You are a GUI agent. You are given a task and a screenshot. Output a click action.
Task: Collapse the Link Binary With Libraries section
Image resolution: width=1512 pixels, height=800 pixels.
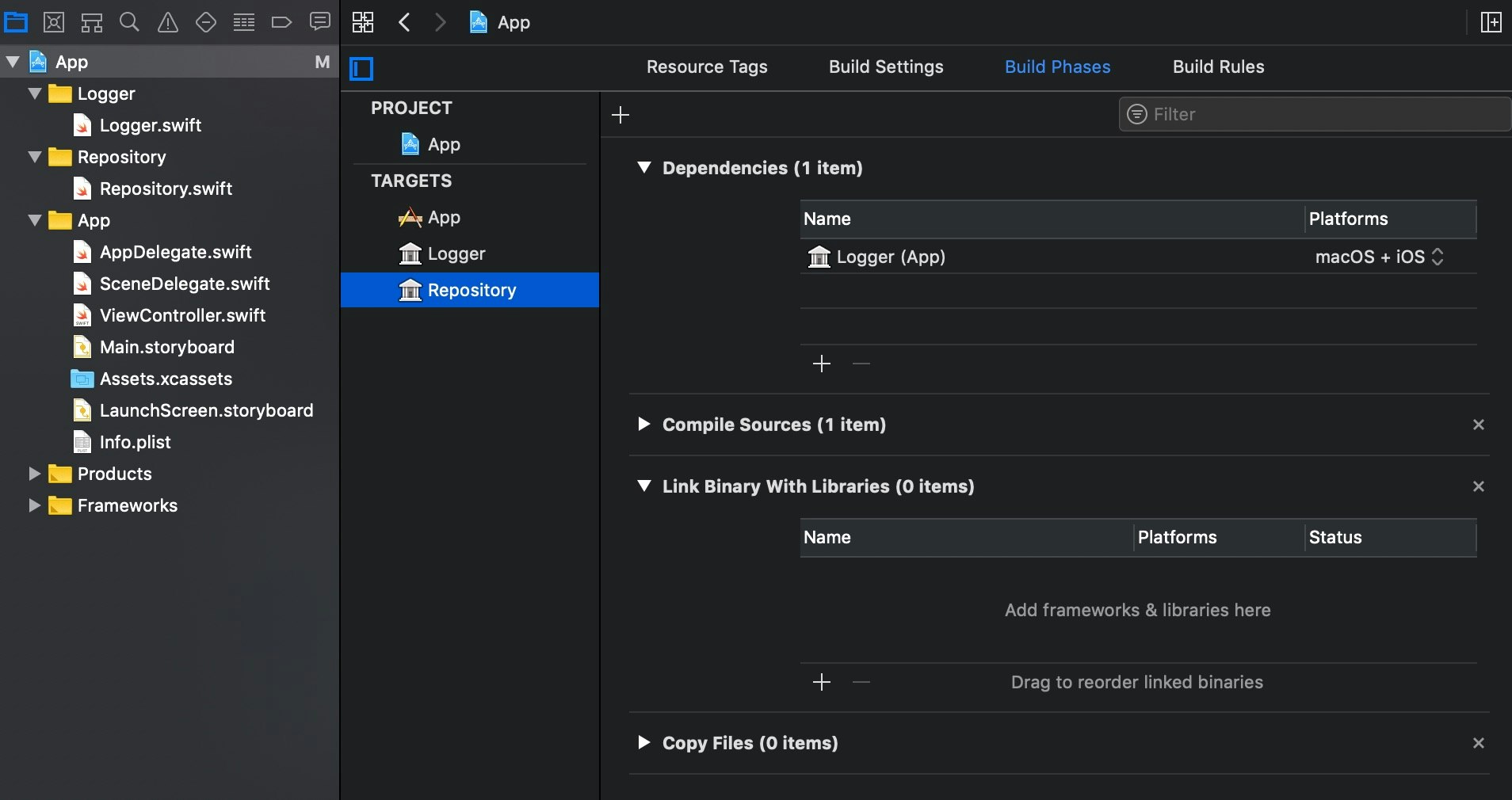click(644, 486)
